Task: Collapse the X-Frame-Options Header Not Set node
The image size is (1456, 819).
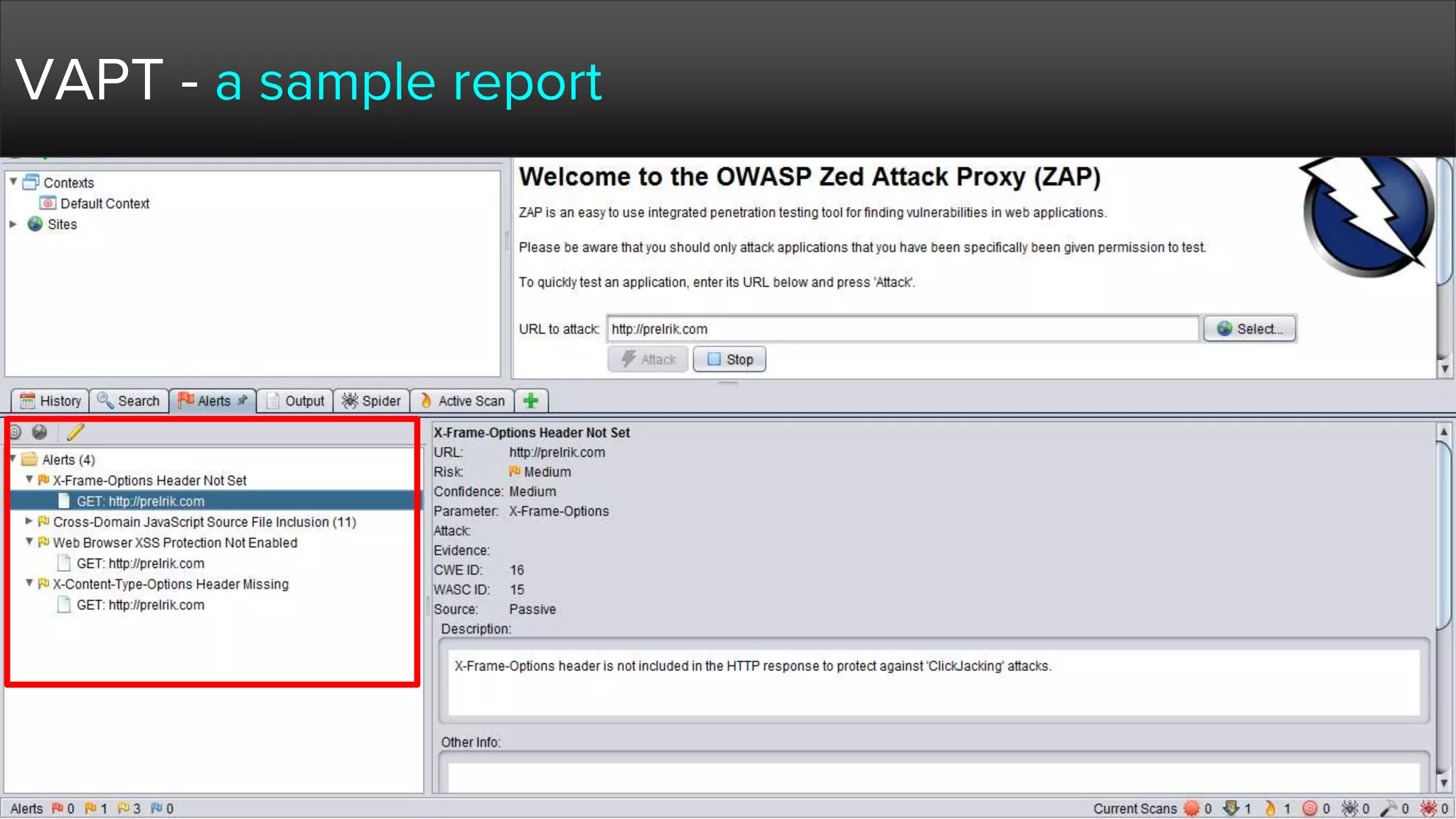Action: click(x=29, y=480)
